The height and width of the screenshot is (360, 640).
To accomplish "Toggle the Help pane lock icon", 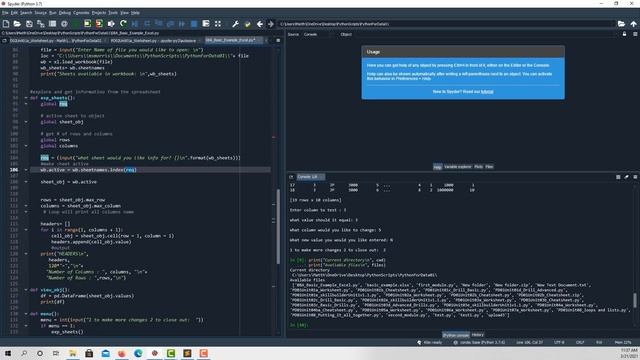I will (624, 34).
